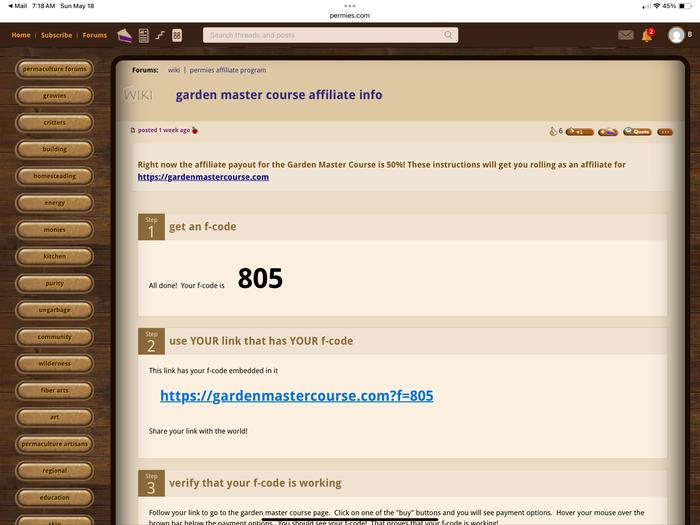Image resolution: width=700 pixels, height=525 pixels.
Task: Open the Home menu item
Action: click(x=21, y=35)
